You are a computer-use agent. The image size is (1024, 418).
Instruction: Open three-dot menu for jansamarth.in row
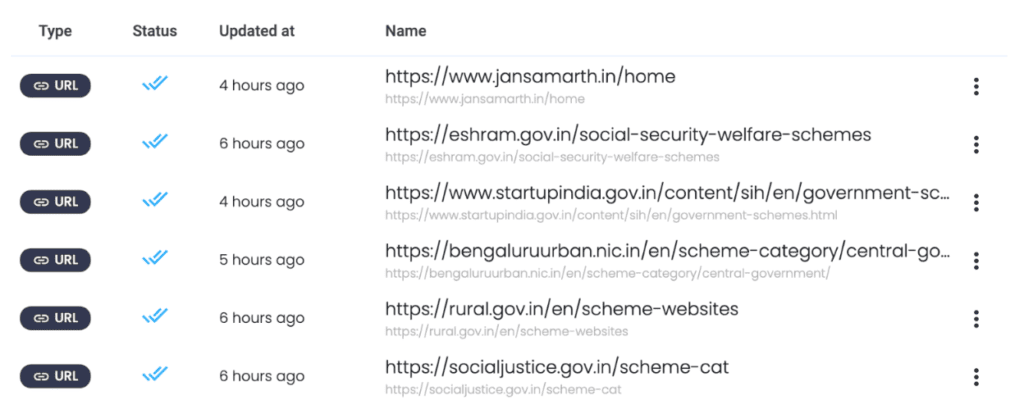(x=976, y=87)
